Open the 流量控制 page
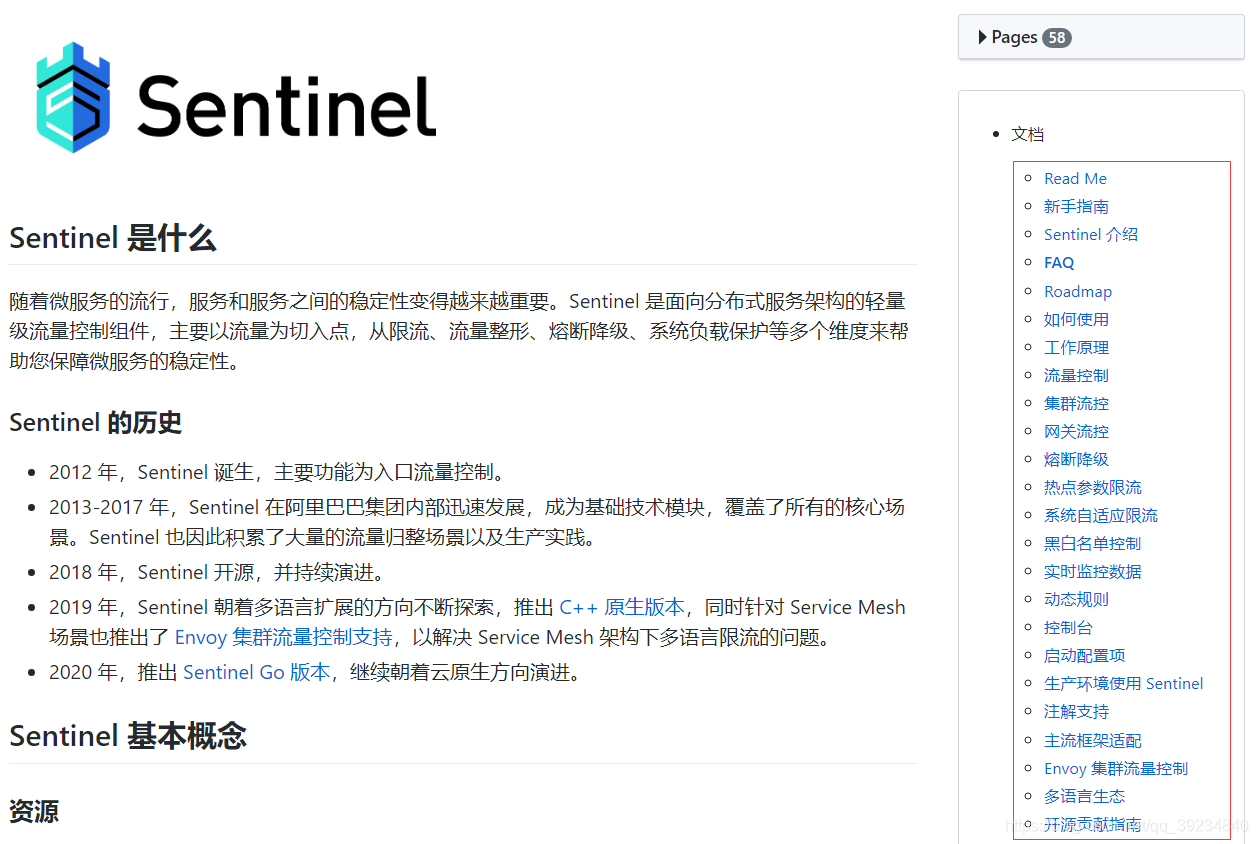This screenshot has height=844, width=1258. 1076,375
